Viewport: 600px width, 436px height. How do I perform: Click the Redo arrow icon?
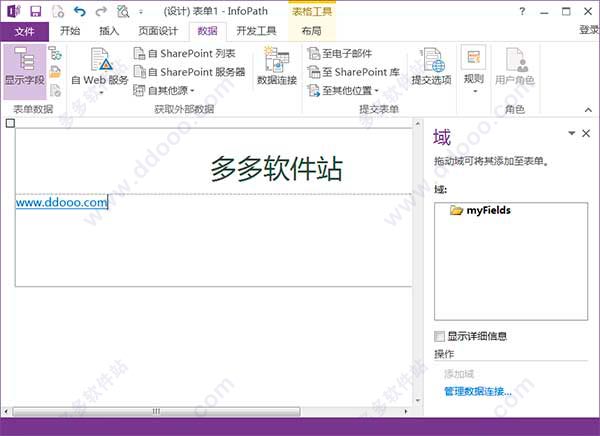click(x=101, y=11)
